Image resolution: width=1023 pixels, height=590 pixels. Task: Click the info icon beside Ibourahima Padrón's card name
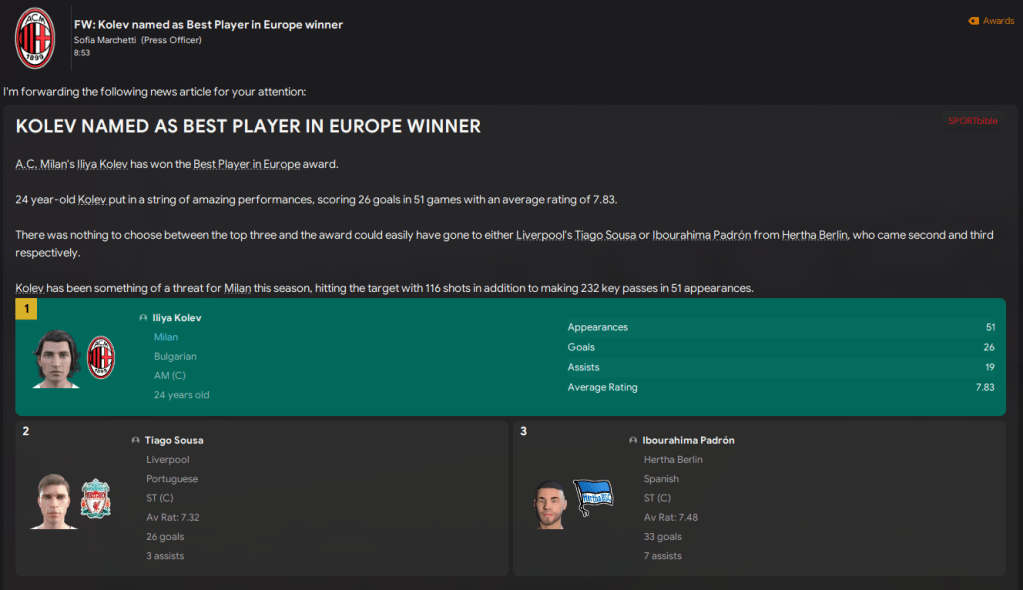(633, 440)
